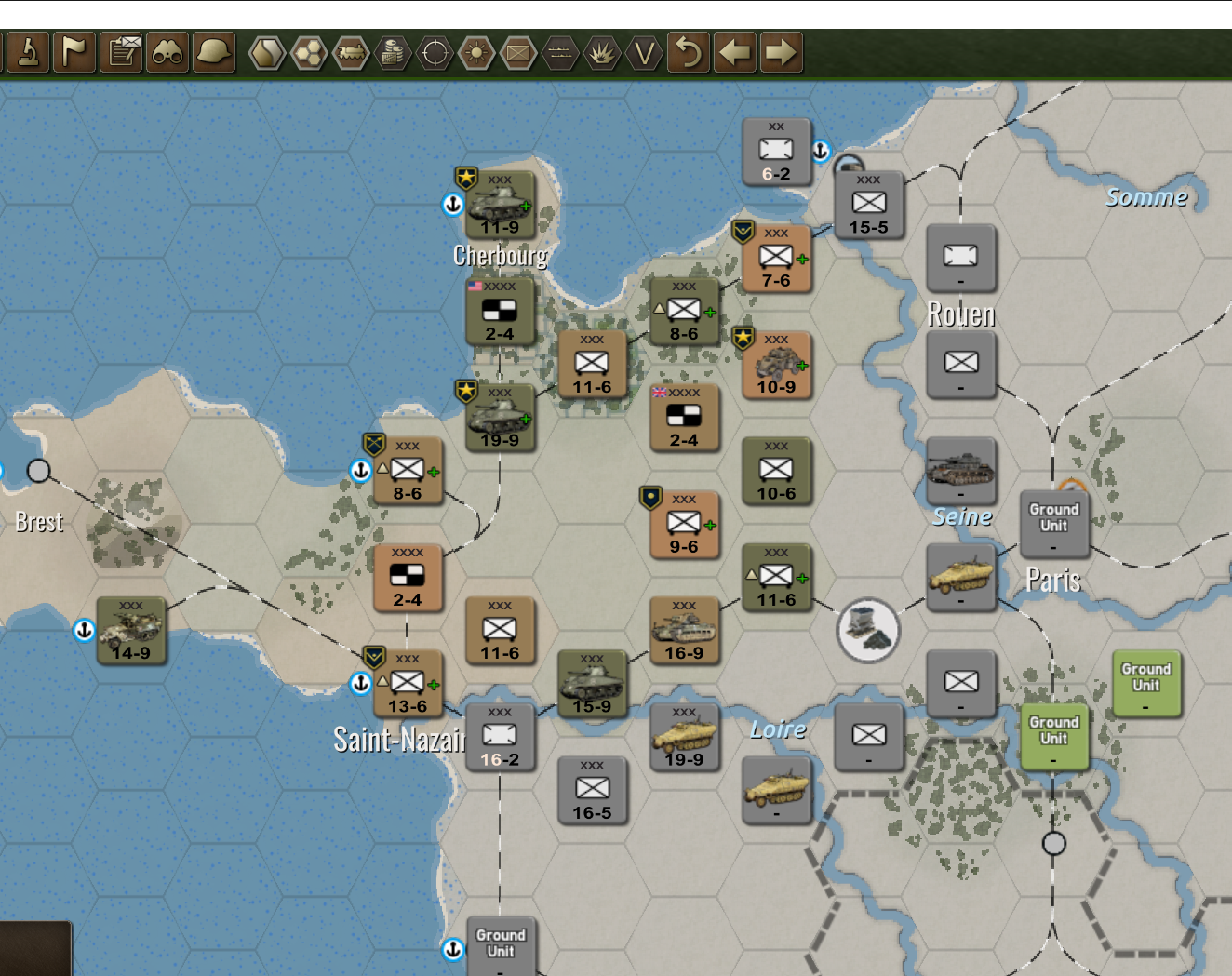
Task: Click the Somme river label
Action: 1146,197
